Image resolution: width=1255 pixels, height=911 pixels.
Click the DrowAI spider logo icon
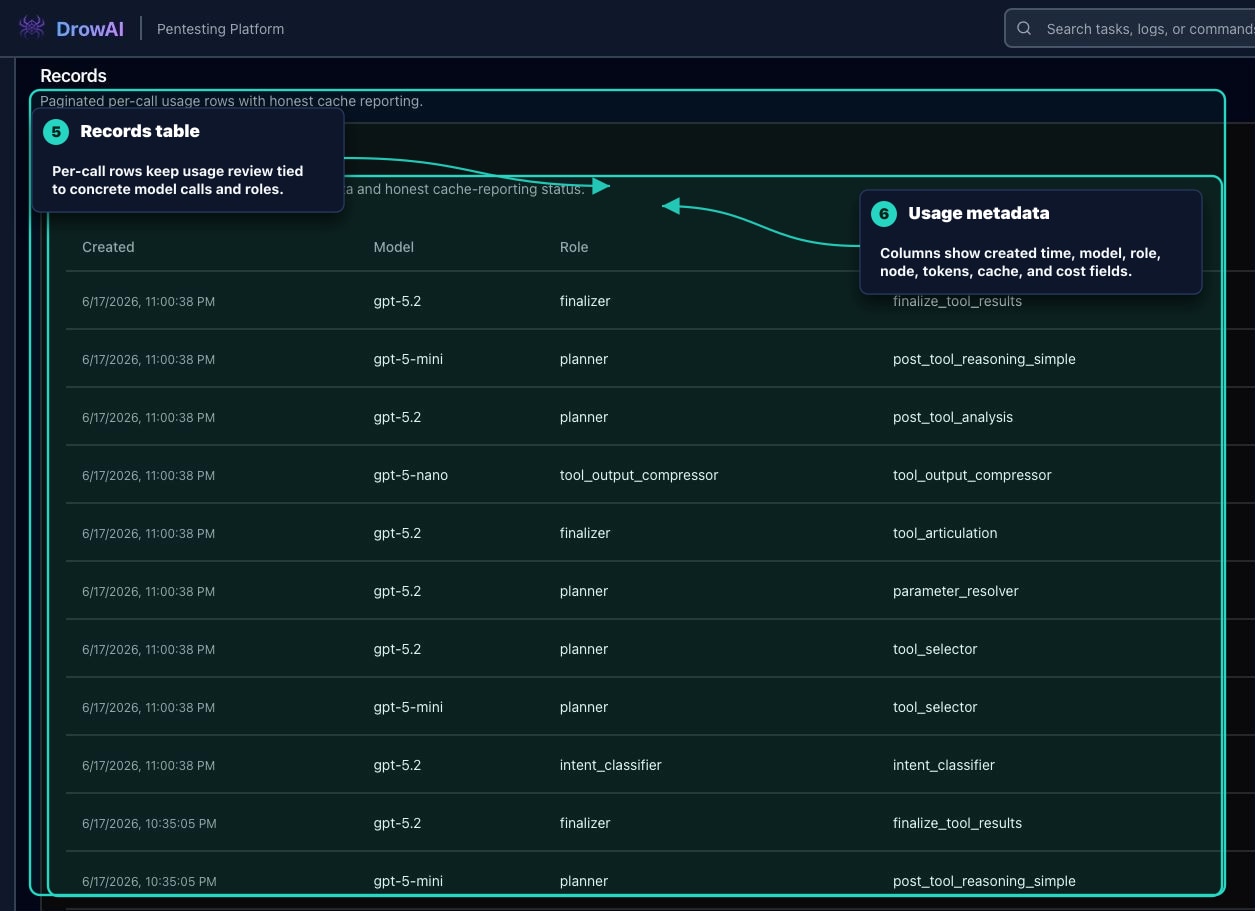[x=32, y=28]
